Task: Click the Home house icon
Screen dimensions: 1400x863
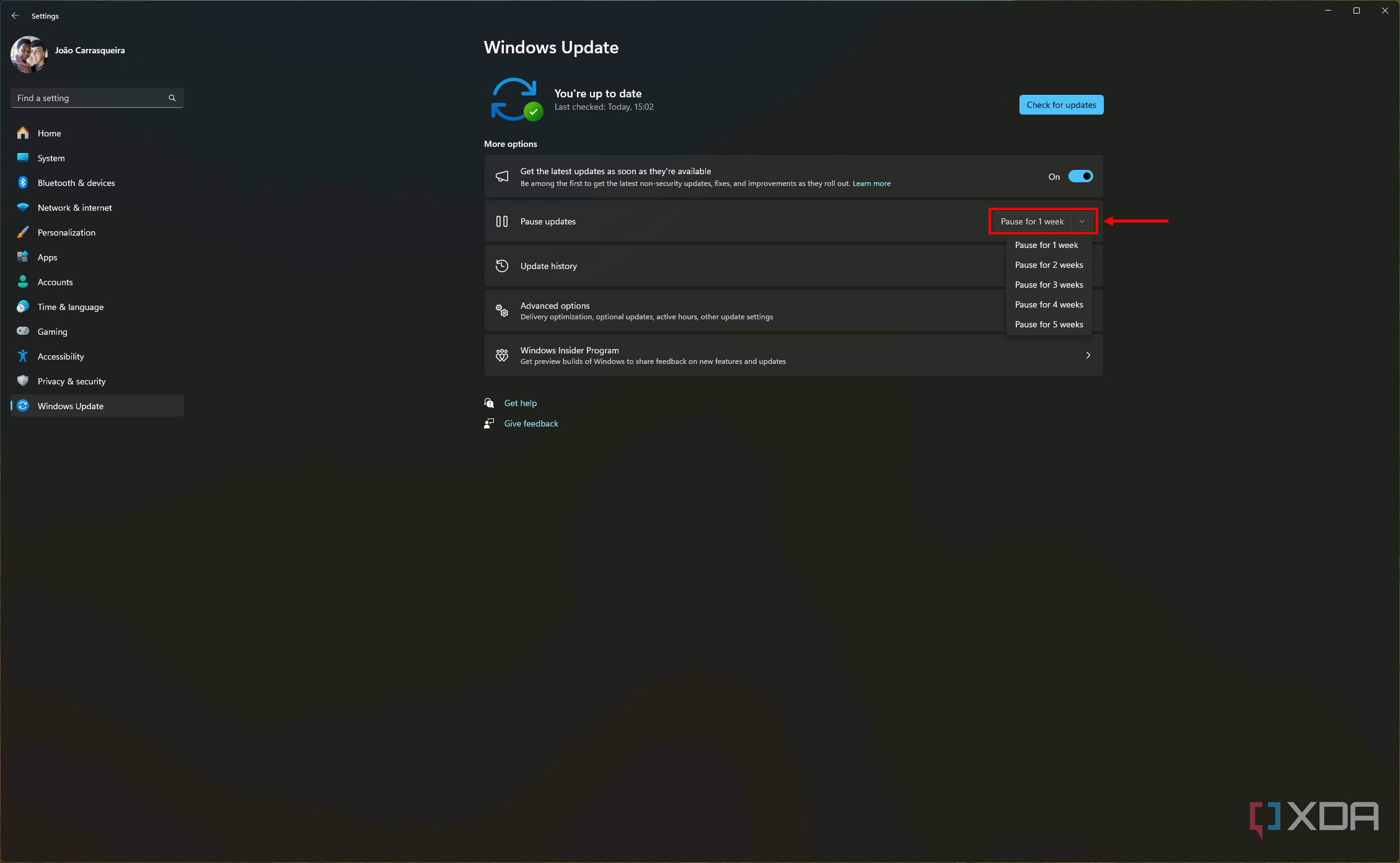Action: pos(23,133)
